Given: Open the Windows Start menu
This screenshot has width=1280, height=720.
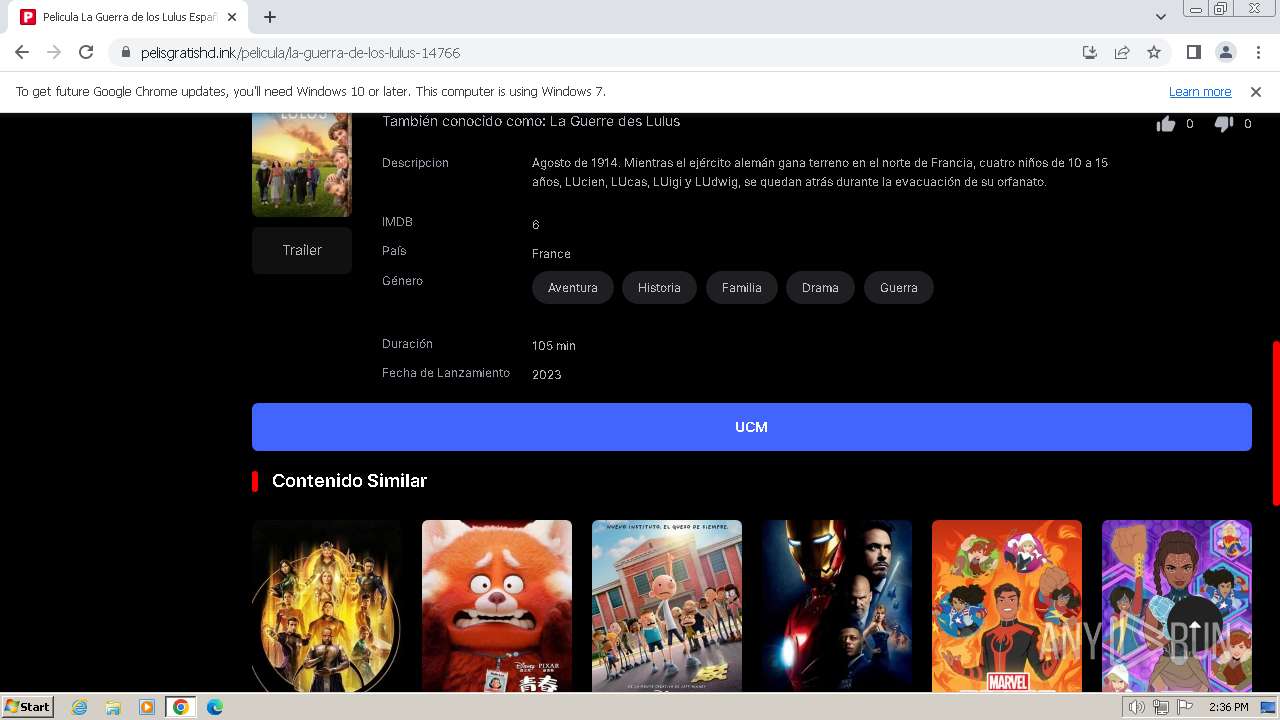Looking at the screenshot, I should pos(27,707).
